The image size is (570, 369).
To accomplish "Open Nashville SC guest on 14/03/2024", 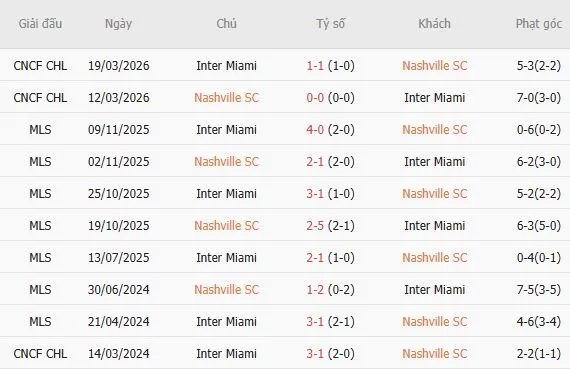I will click(x=434, y=354).
